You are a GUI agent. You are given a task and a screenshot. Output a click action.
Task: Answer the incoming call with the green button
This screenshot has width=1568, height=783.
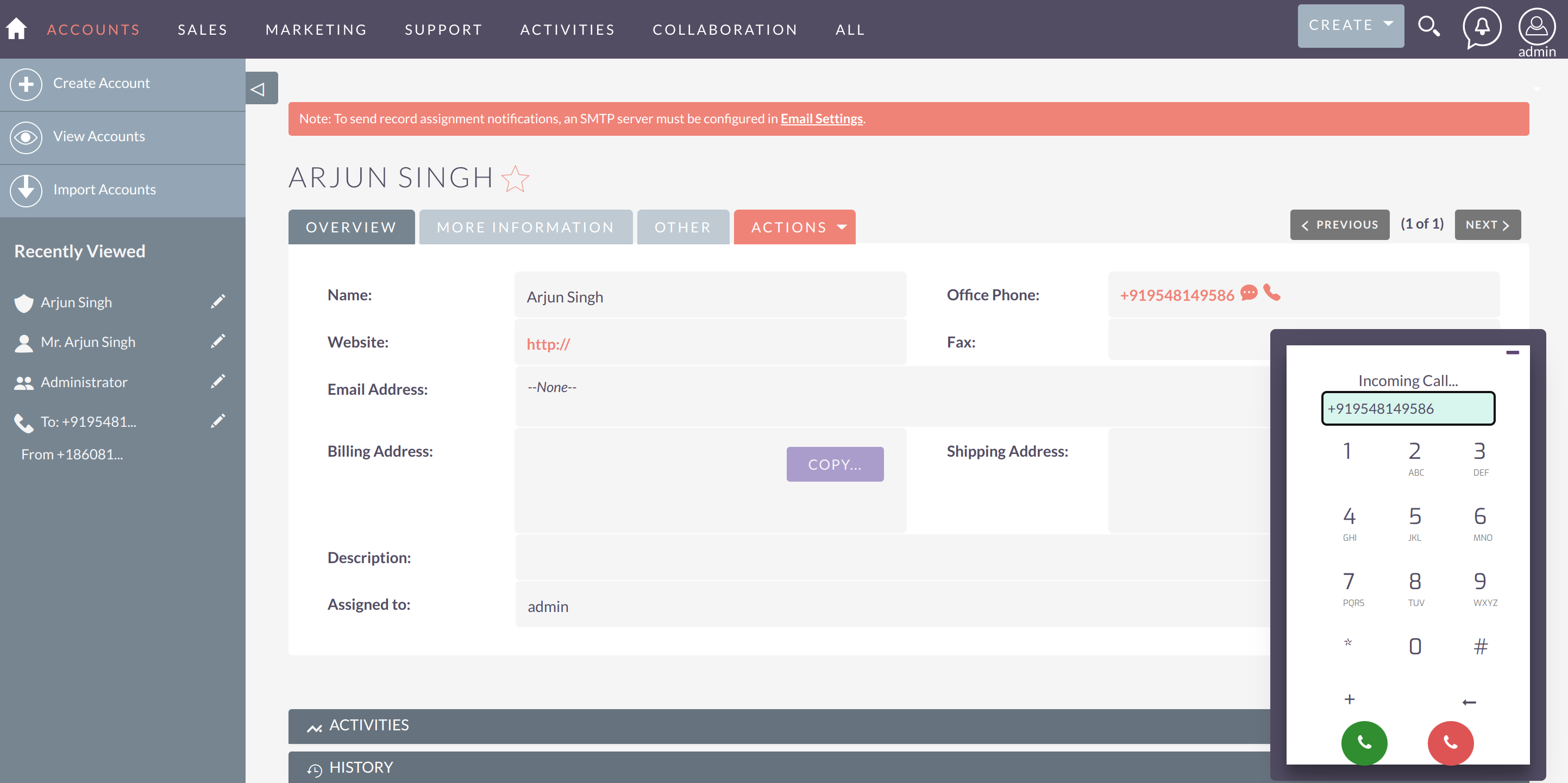coord(1364,743)
